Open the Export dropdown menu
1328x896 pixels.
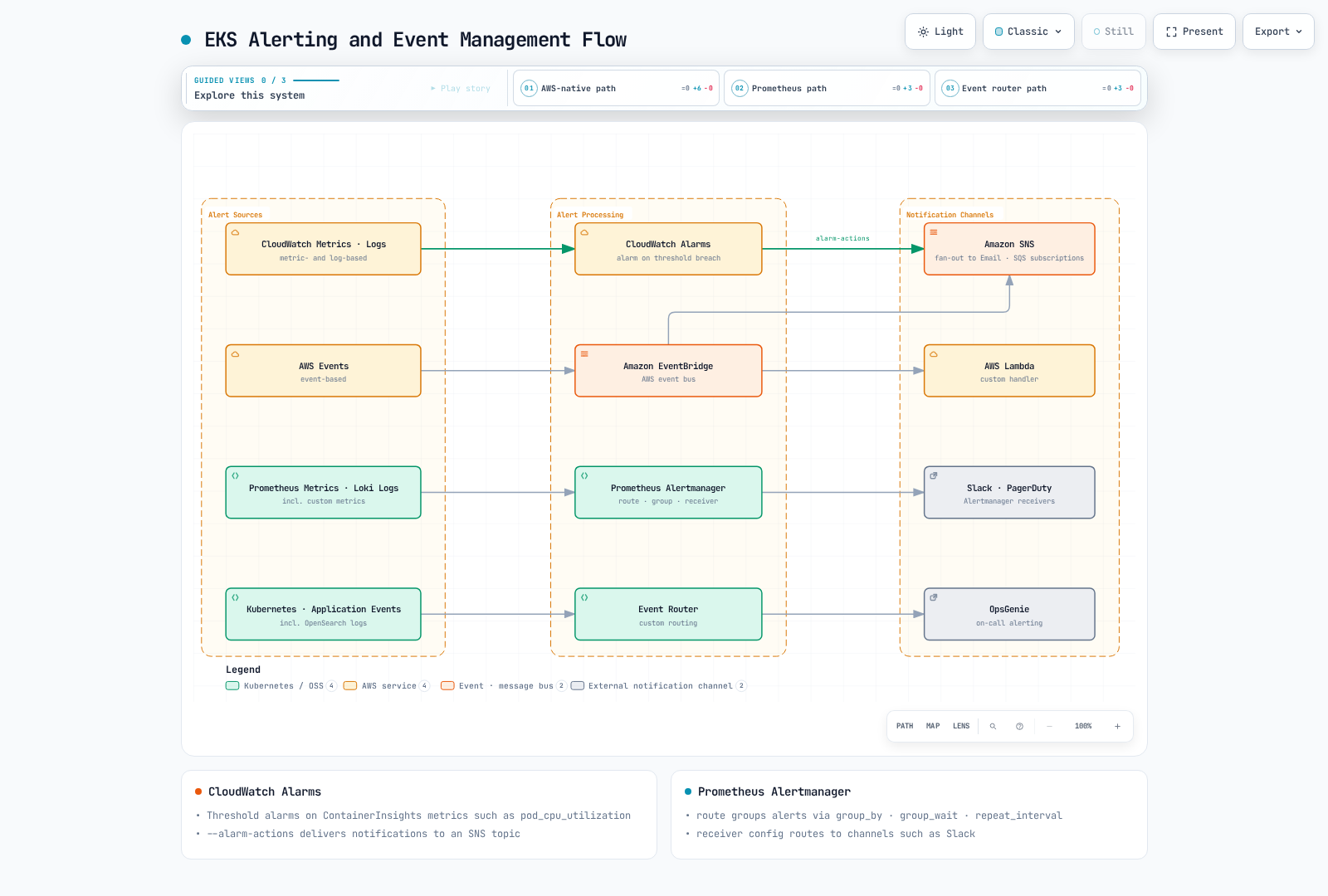point(1278,32)
